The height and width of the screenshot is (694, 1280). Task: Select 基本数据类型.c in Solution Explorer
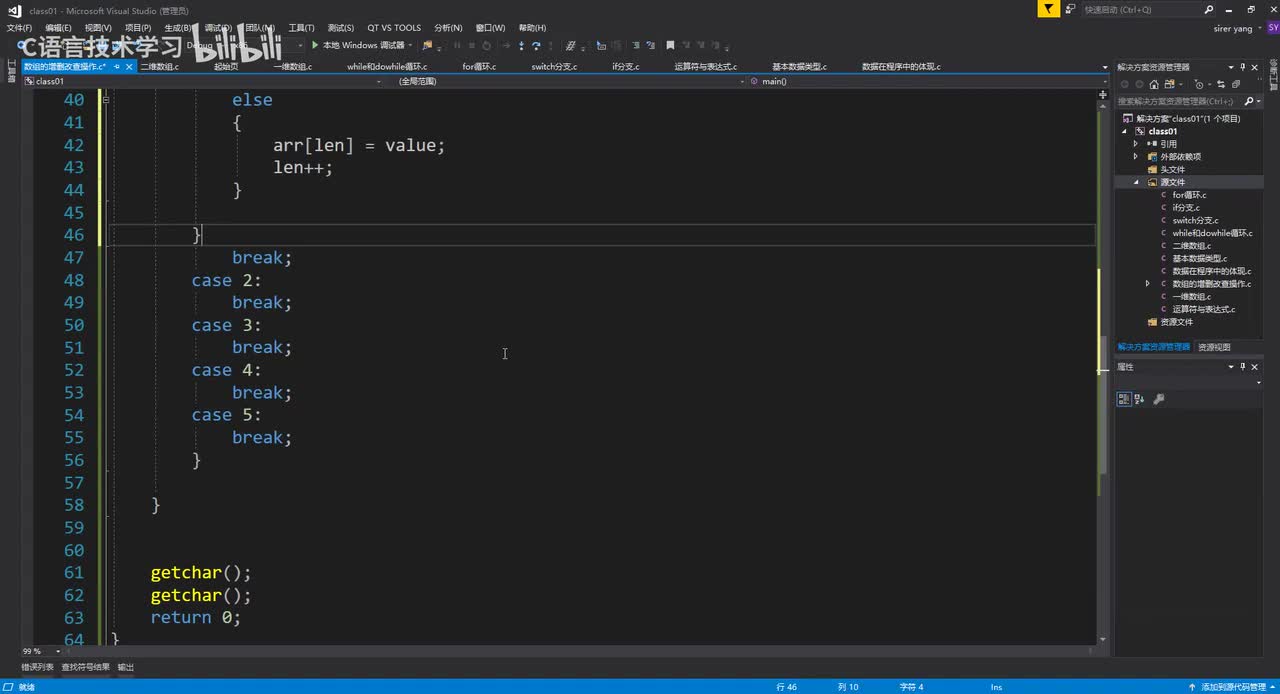point(1199,258)
